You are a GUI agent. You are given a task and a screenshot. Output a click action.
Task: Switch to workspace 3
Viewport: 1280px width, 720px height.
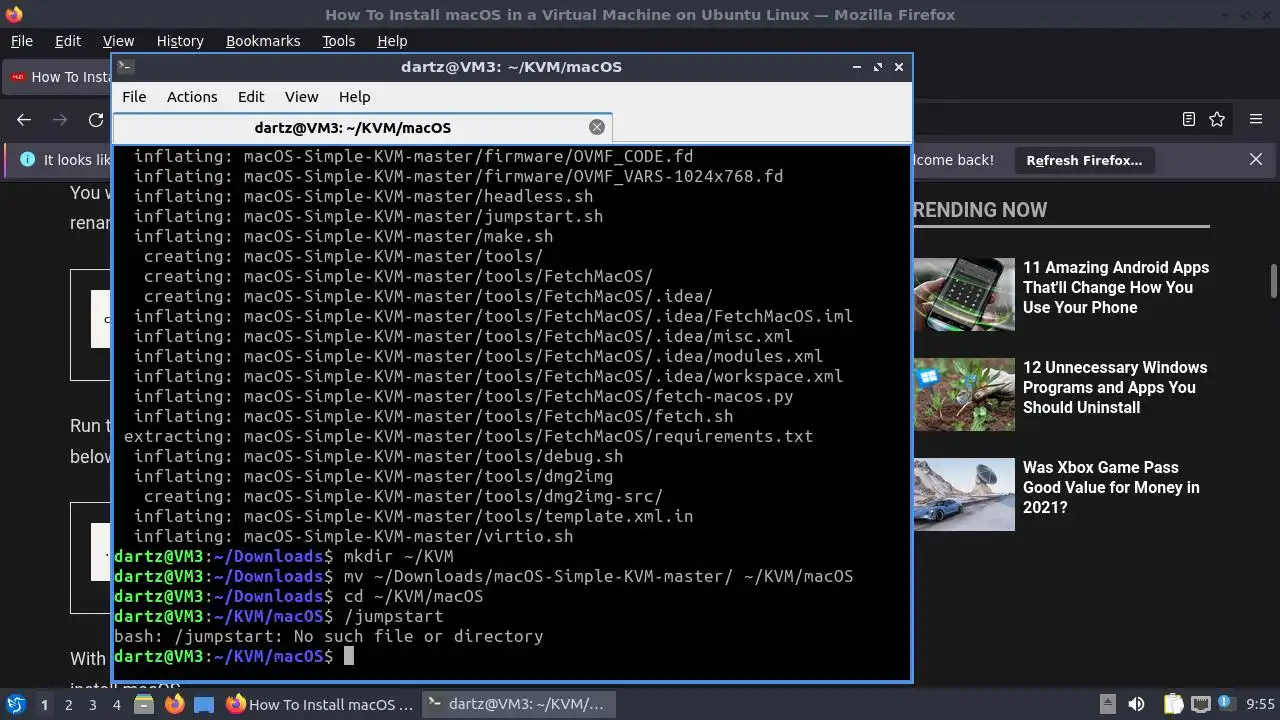click(x=93, y=705)
